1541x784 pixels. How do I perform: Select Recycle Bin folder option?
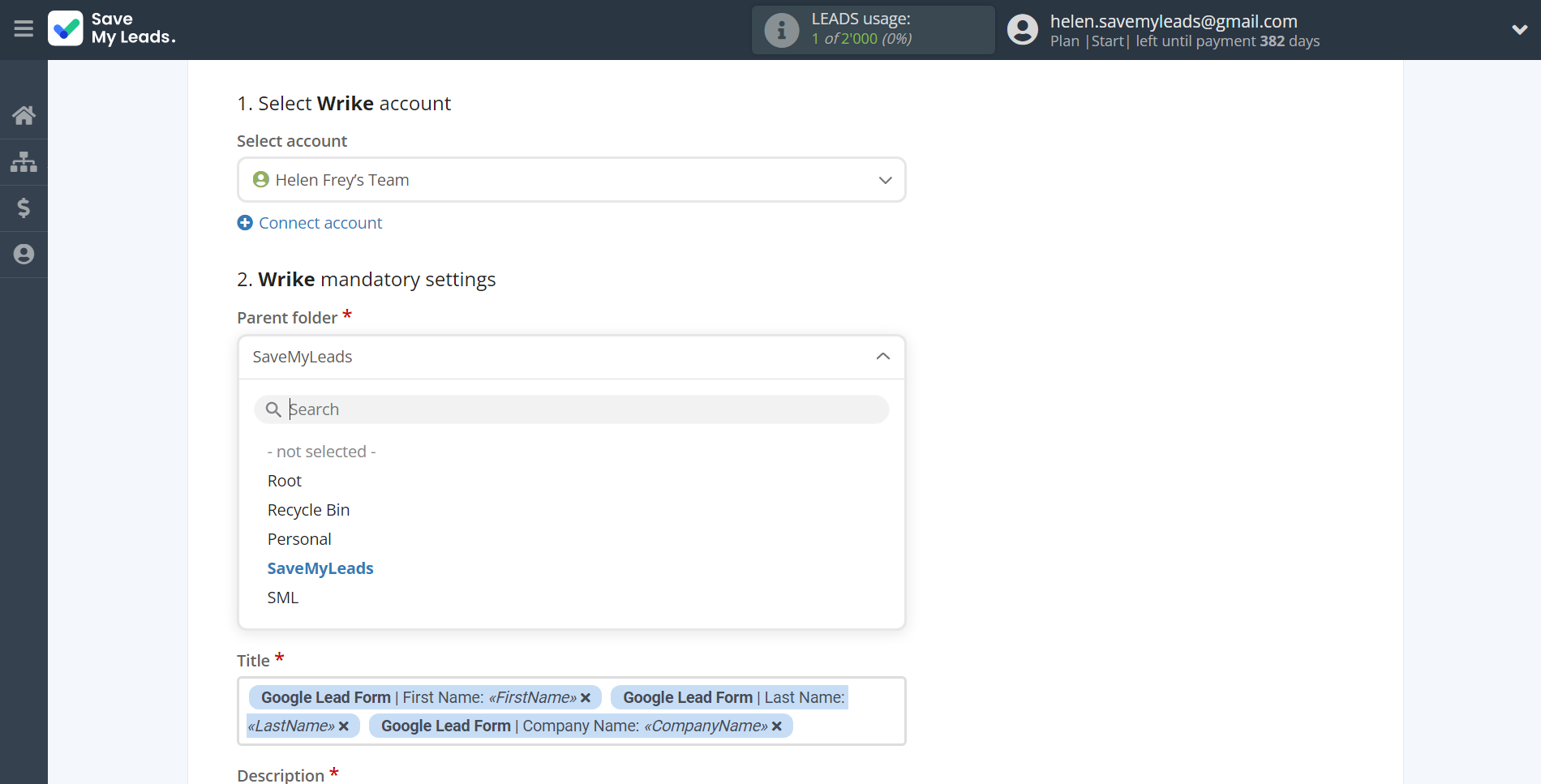[x=309, y=510]
